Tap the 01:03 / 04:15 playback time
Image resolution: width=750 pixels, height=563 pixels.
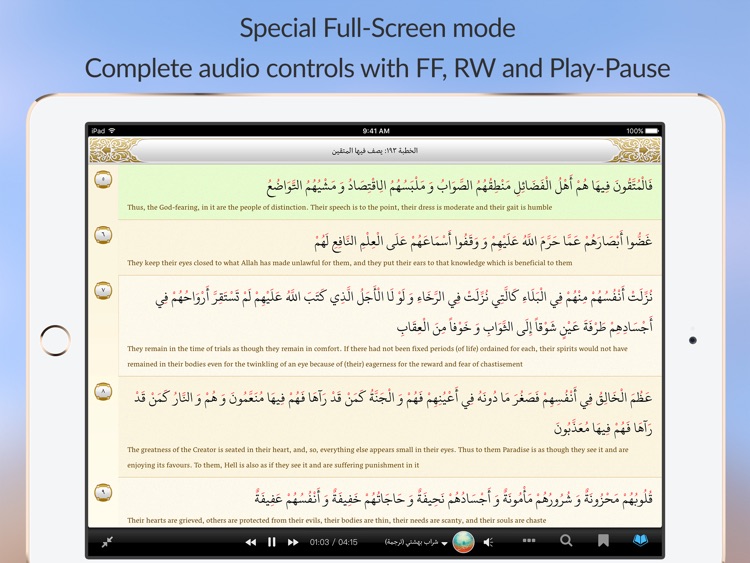pos(333,542)
